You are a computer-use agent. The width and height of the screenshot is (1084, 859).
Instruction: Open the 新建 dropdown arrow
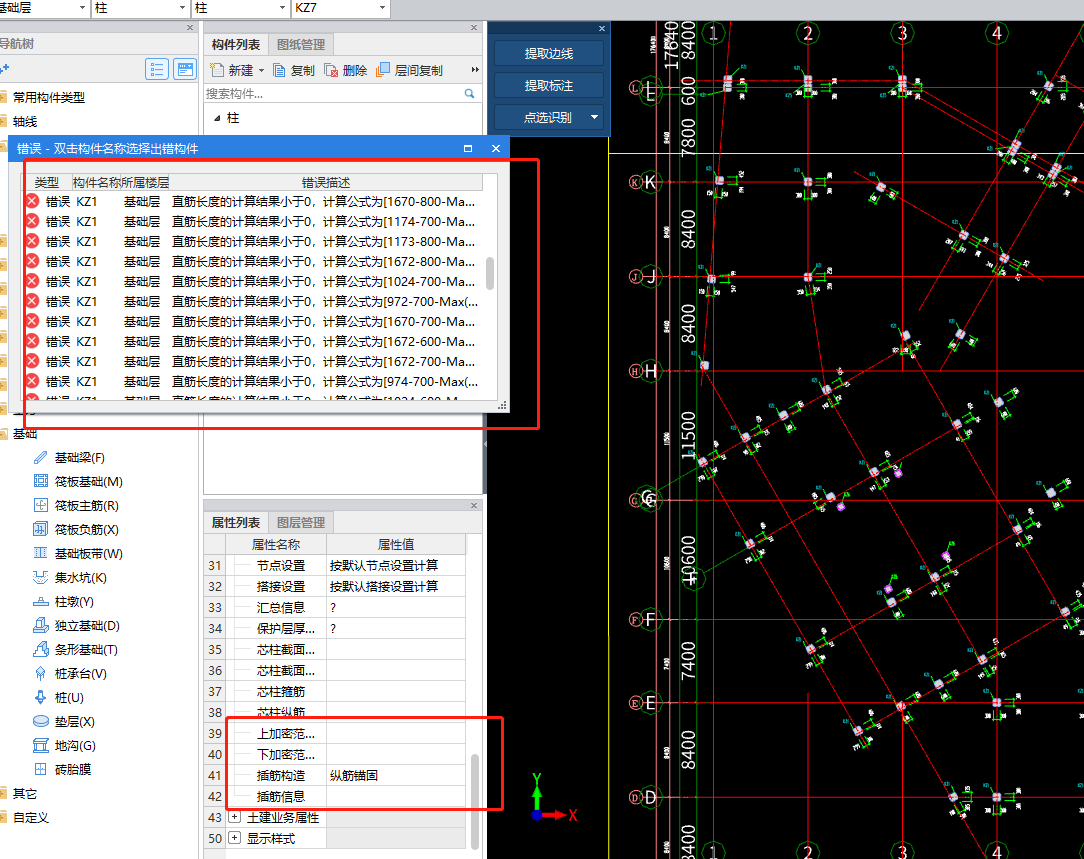(261, 70)
